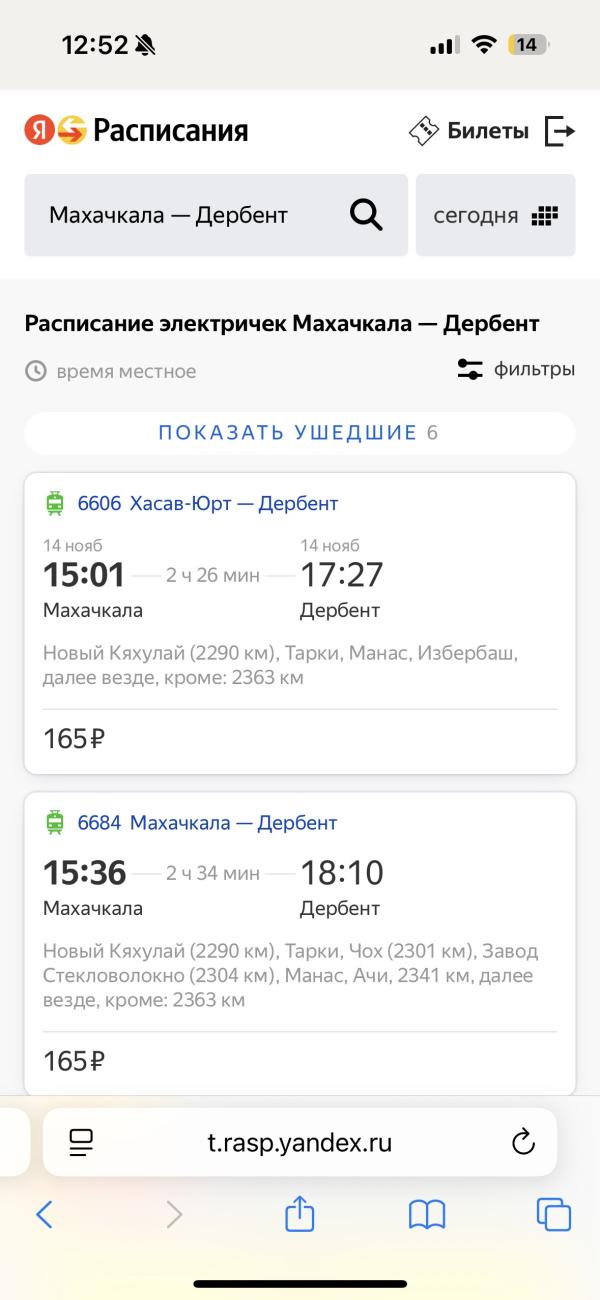Open train 6684 Махачкала — Дербент link
This screenshot has height=1300, width=600.
[x=208, y=823]
